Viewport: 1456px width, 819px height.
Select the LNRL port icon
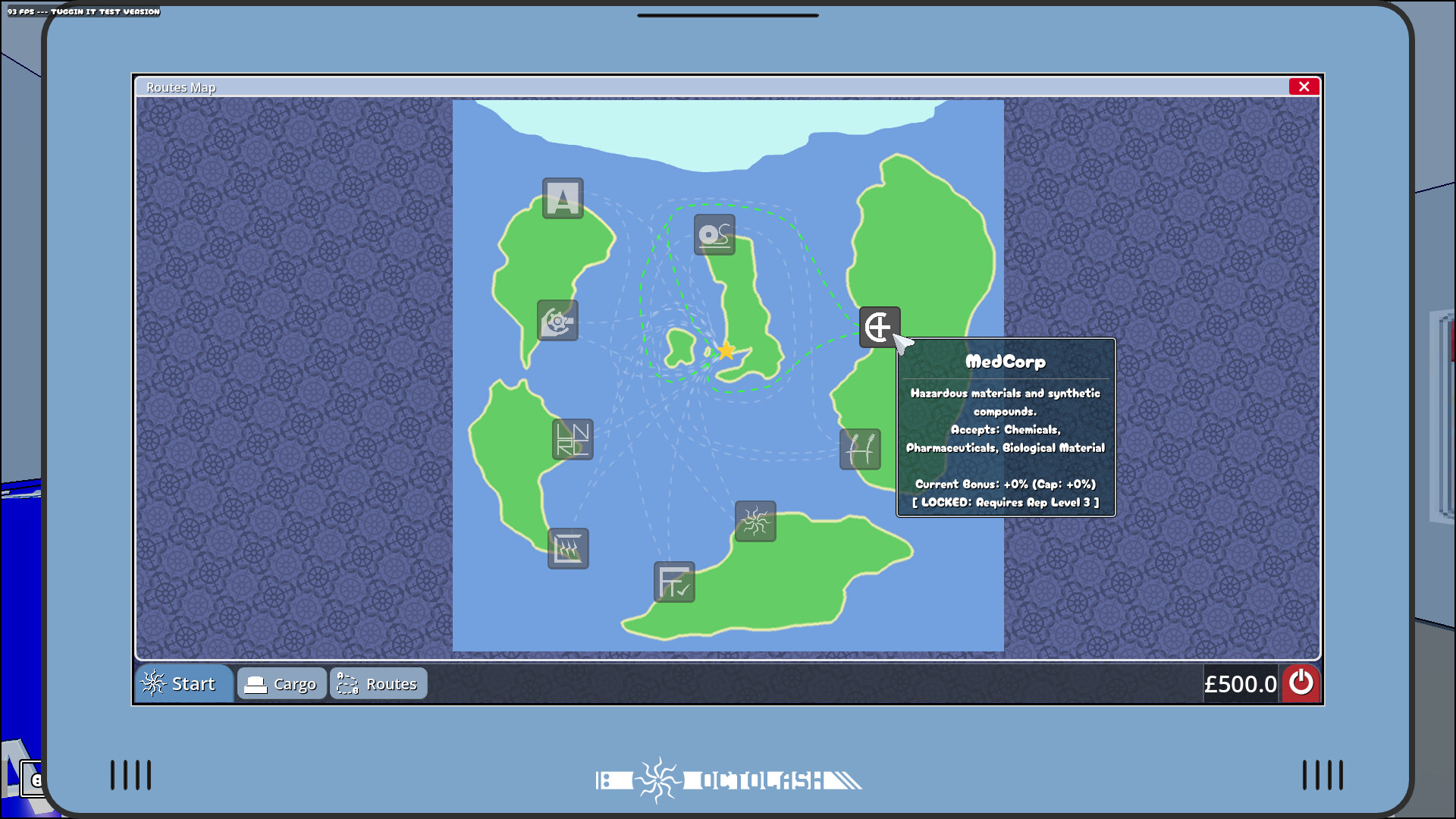pyautogui.click(x=573, y=440)
